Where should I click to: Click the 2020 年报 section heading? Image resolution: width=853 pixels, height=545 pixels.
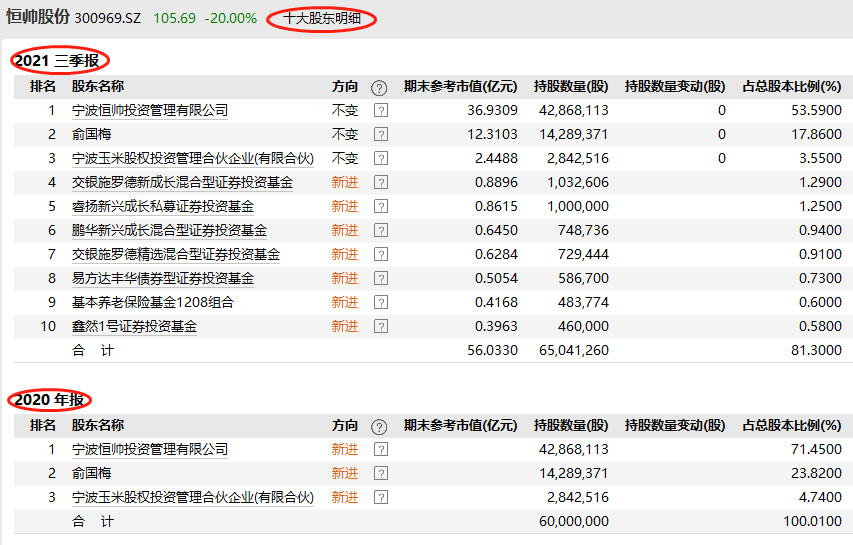[49, 400]
